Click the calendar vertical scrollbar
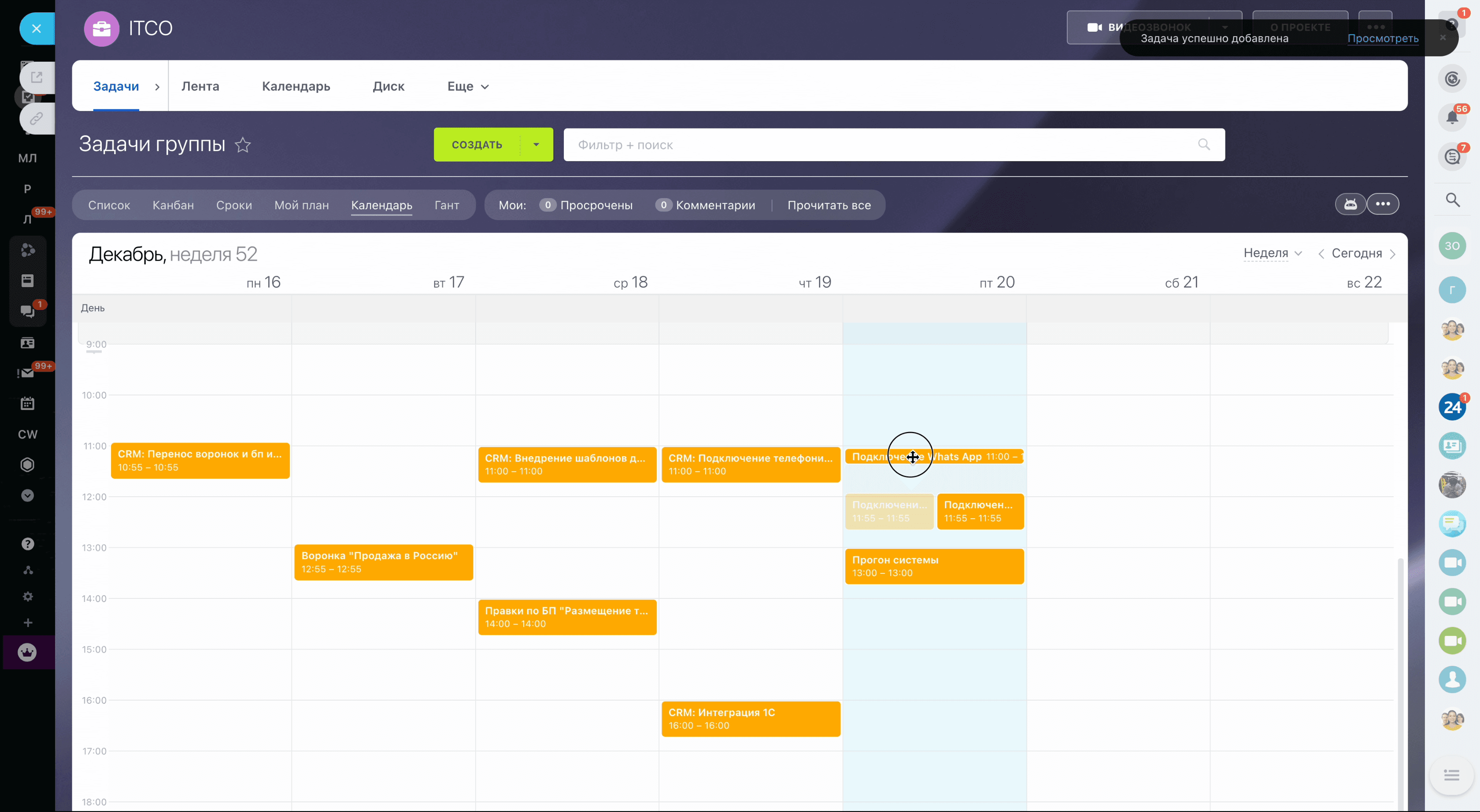Image resolution: width=1480 pixels, height=812 pixels. pos(1401,683)
